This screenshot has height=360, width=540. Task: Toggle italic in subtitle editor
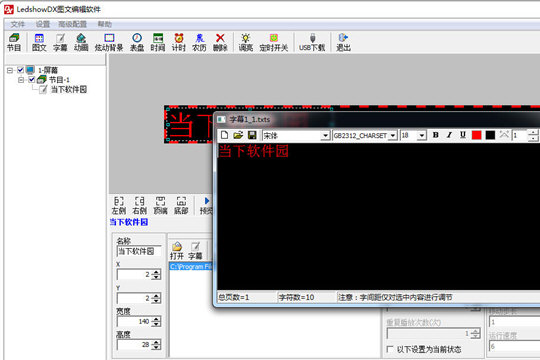click(449, 135)
